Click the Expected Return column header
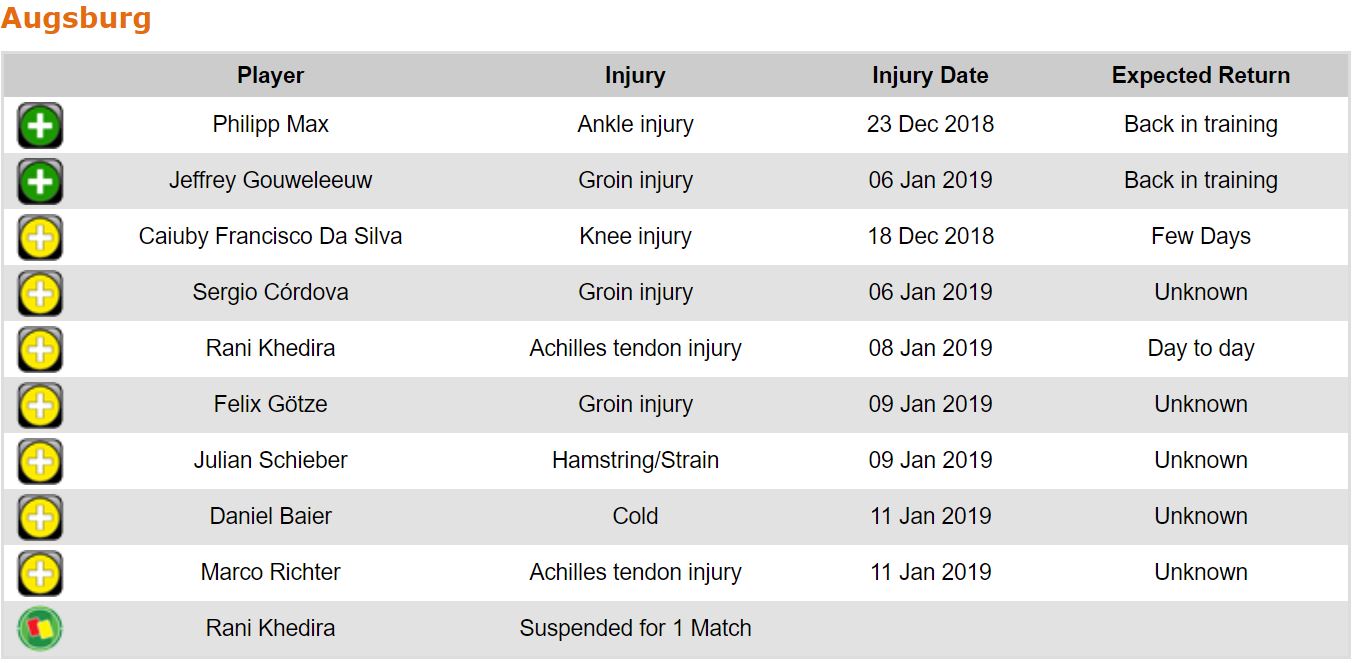The width and height of the screenshot is (1353, 663). pos(1200,76)
